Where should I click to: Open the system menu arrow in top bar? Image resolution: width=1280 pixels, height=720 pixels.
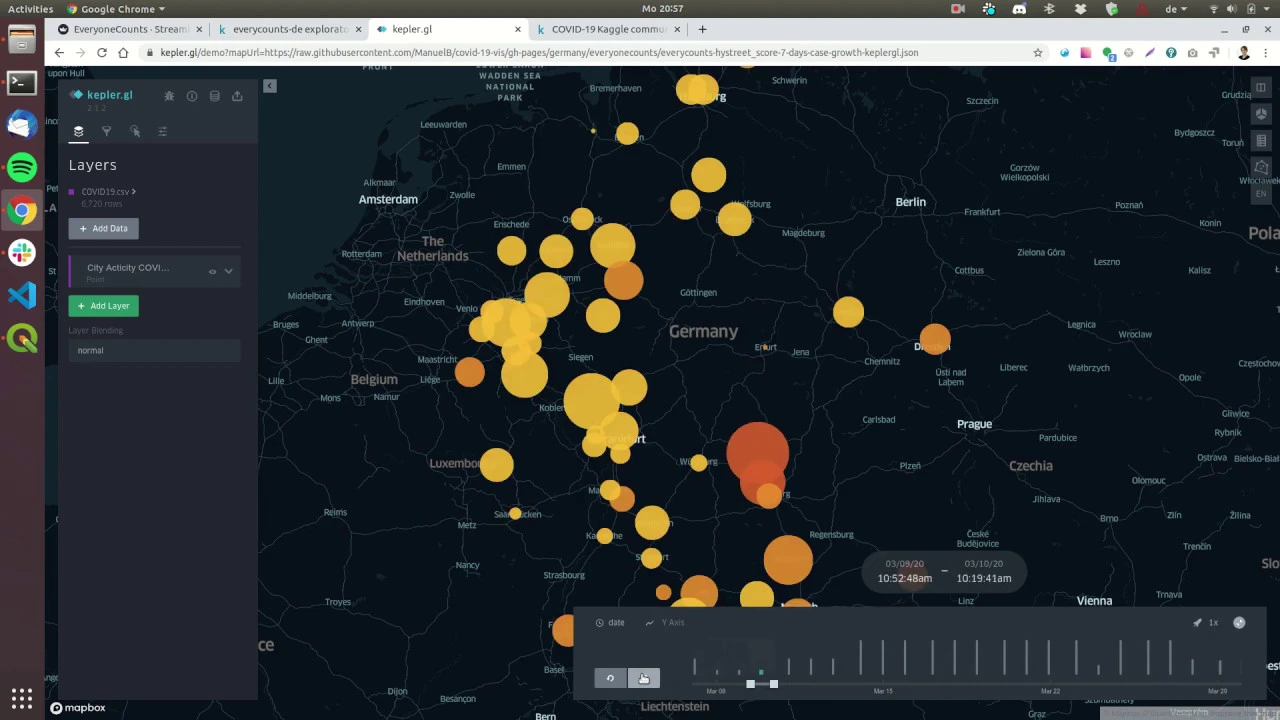click(x=1266, y=9)
